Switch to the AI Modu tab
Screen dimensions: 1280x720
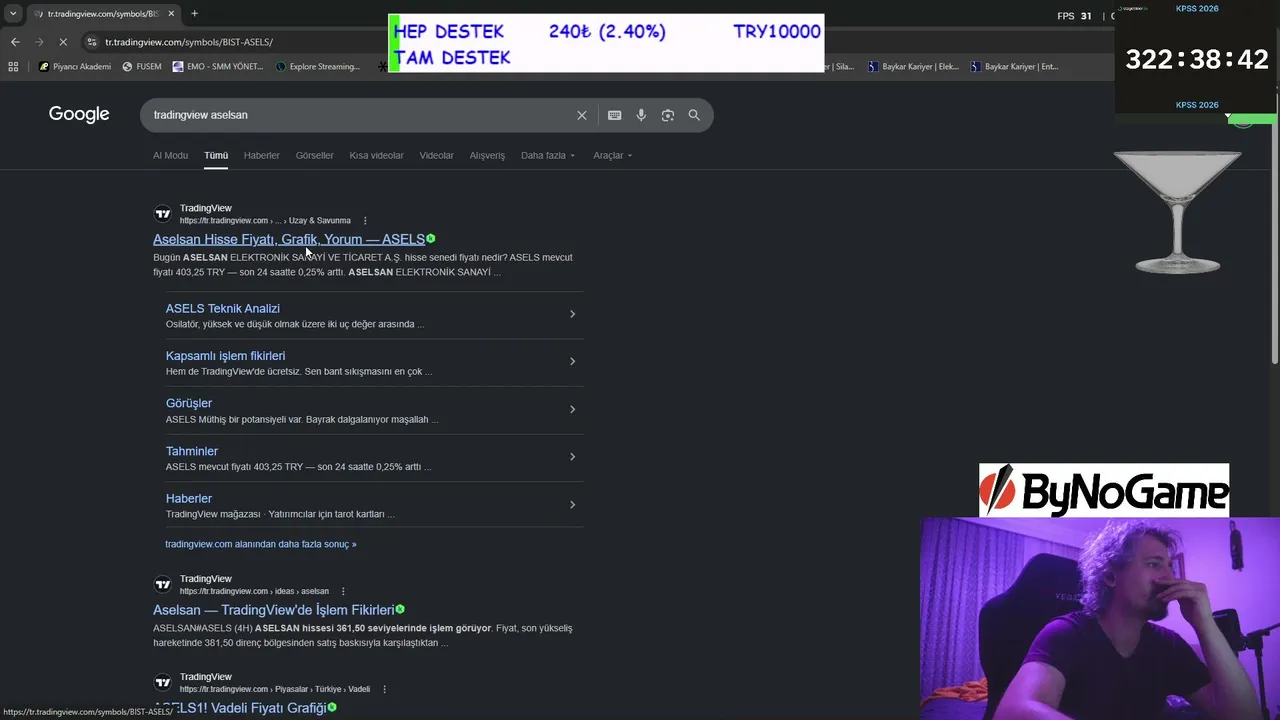[170, 155]
